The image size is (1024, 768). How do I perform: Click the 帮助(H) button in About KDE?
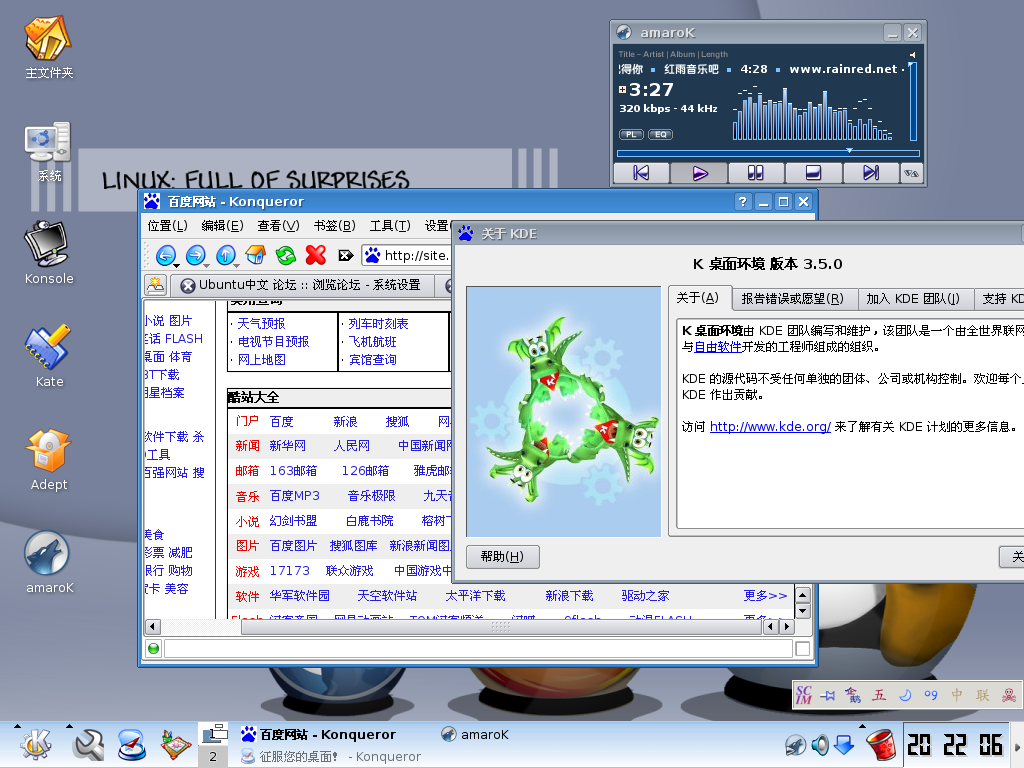[502, 556]
